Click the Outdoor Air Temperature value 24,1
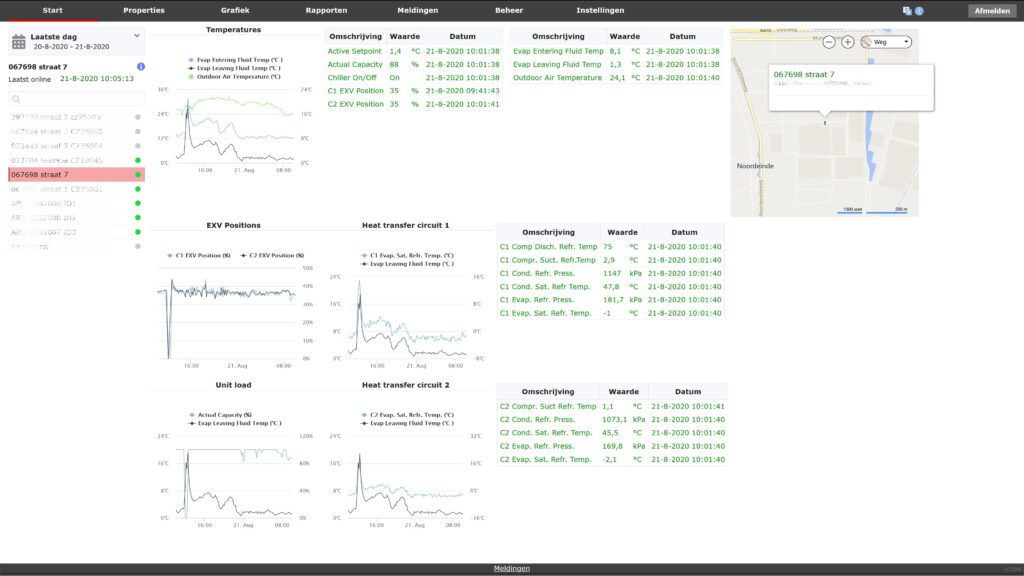 (x=615, y=78)
